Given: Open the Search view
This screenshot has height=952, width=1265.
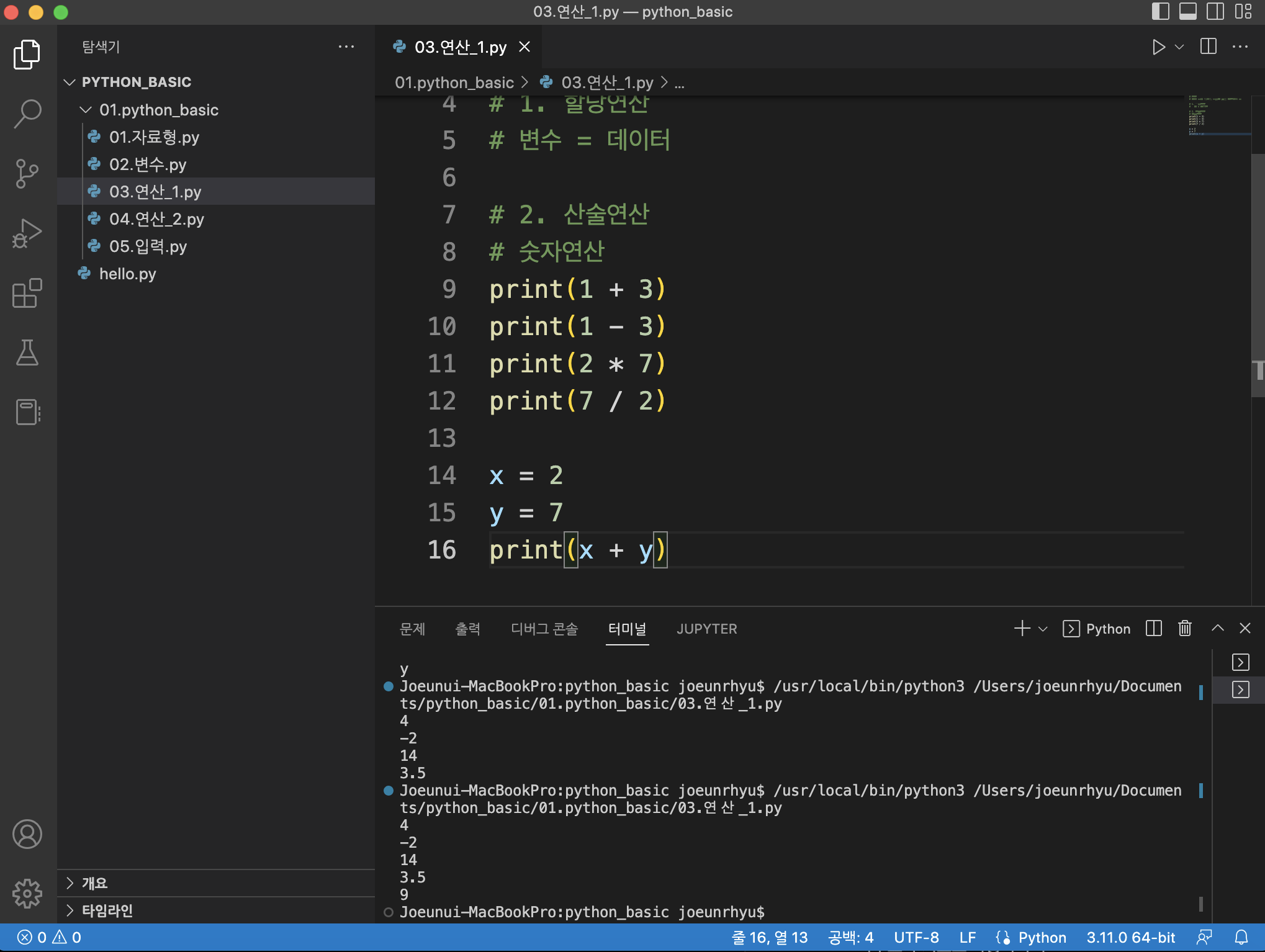Looking at the screenshot, I should click(27, 114).
